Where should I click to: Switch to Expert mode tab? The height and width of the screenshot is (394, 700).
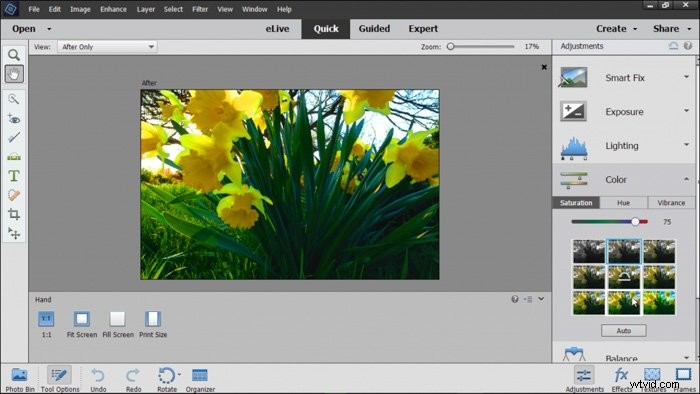pos(423,29)
